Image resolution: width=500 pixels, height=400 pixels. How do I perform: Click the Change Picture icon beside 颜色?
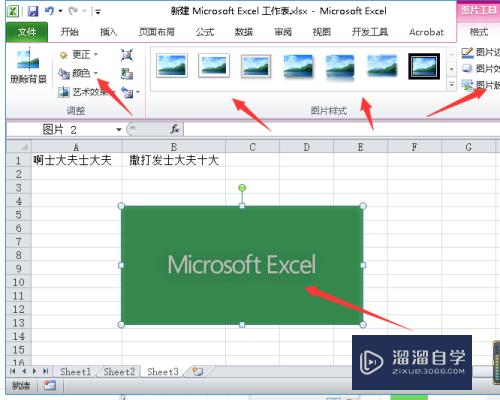coord(127,73)
